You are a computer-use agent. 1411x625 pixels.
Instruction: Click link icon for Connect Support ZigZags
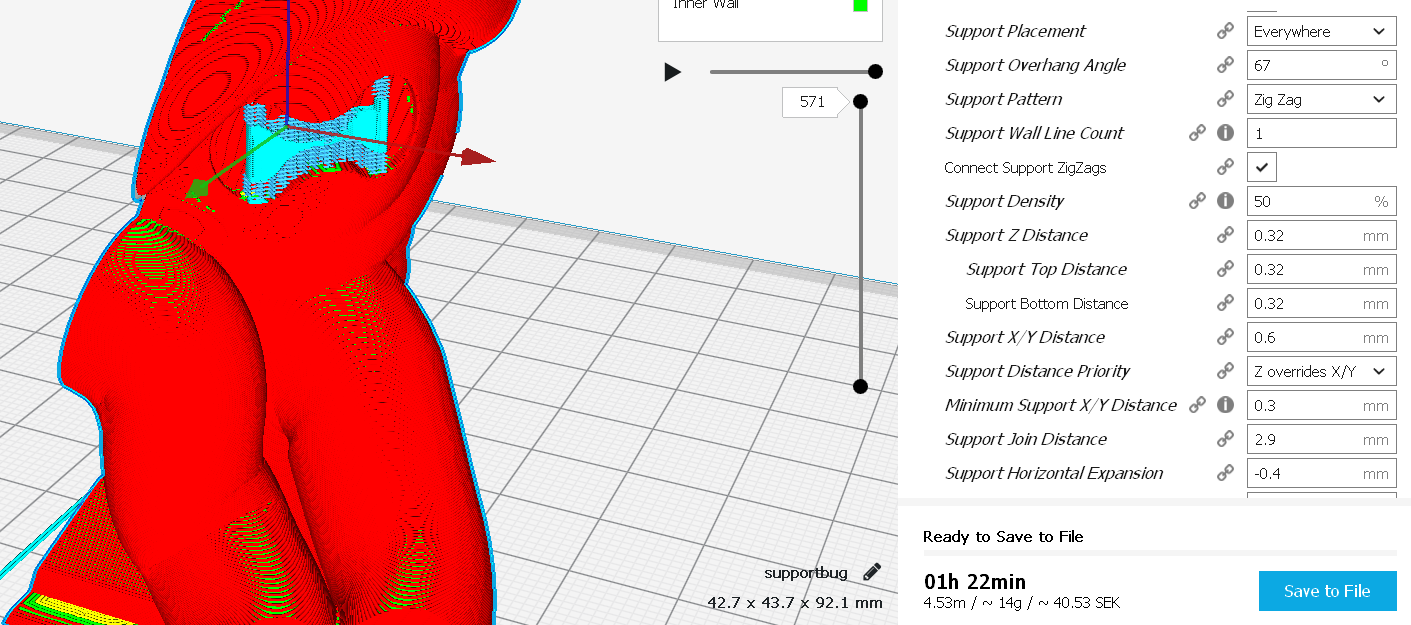pyautogui.click(x=1225, y=167)
